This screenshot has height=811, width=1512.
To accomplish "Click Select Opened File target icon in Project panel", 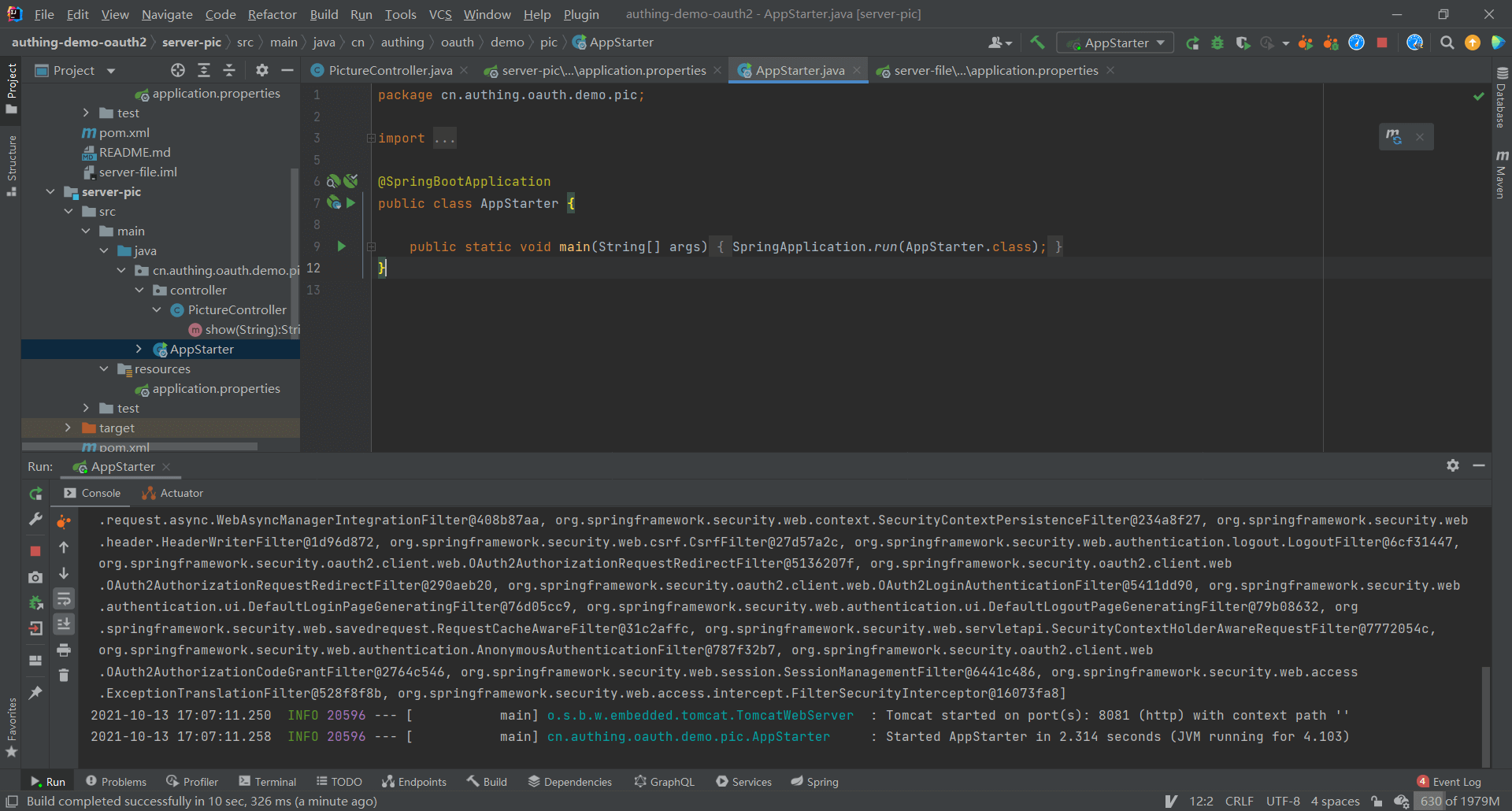I will point(178,70).
